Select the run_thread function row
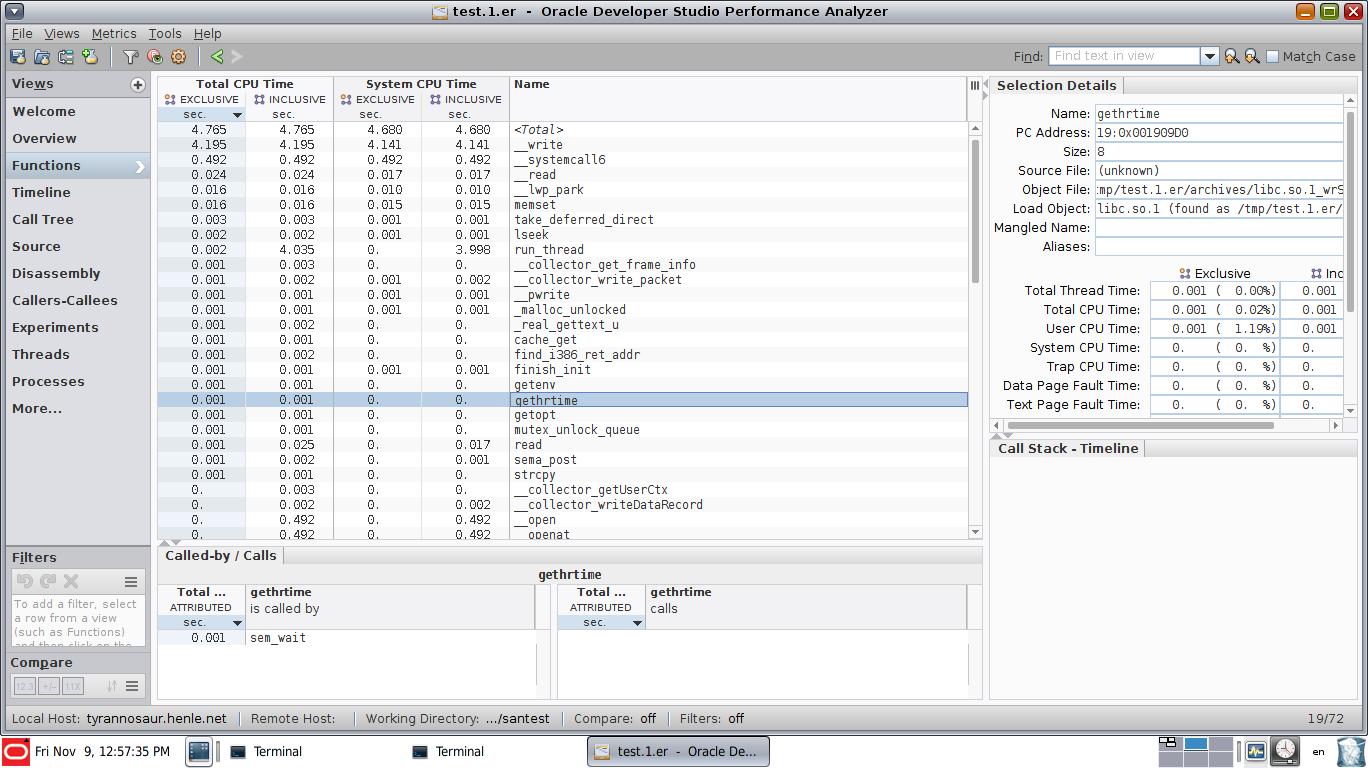1368x768 pixels. point(562,250)
